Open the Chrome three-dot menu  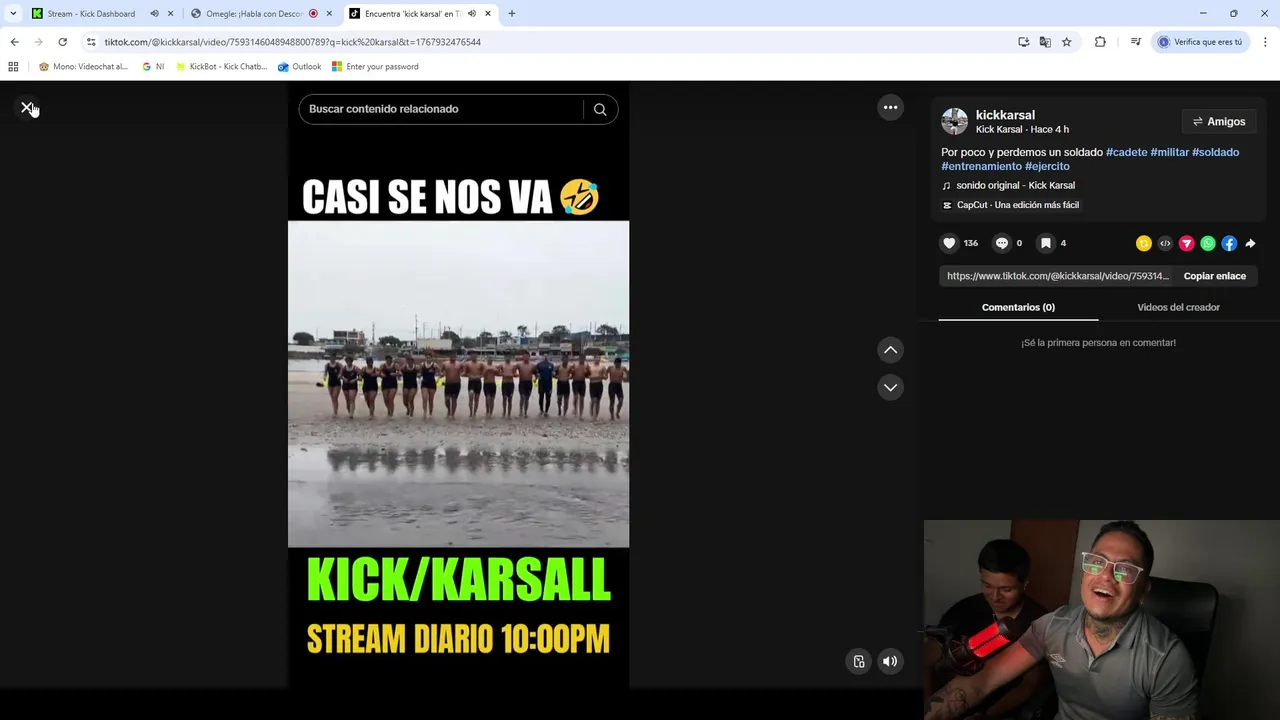pos(1266,42)
